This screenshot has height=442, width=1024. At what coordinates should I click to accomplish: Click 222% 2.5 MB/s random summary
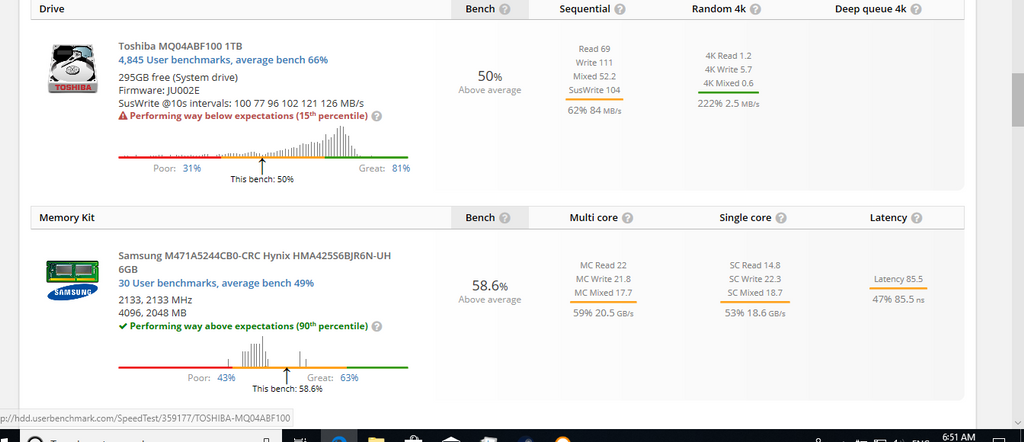point(728,104)
